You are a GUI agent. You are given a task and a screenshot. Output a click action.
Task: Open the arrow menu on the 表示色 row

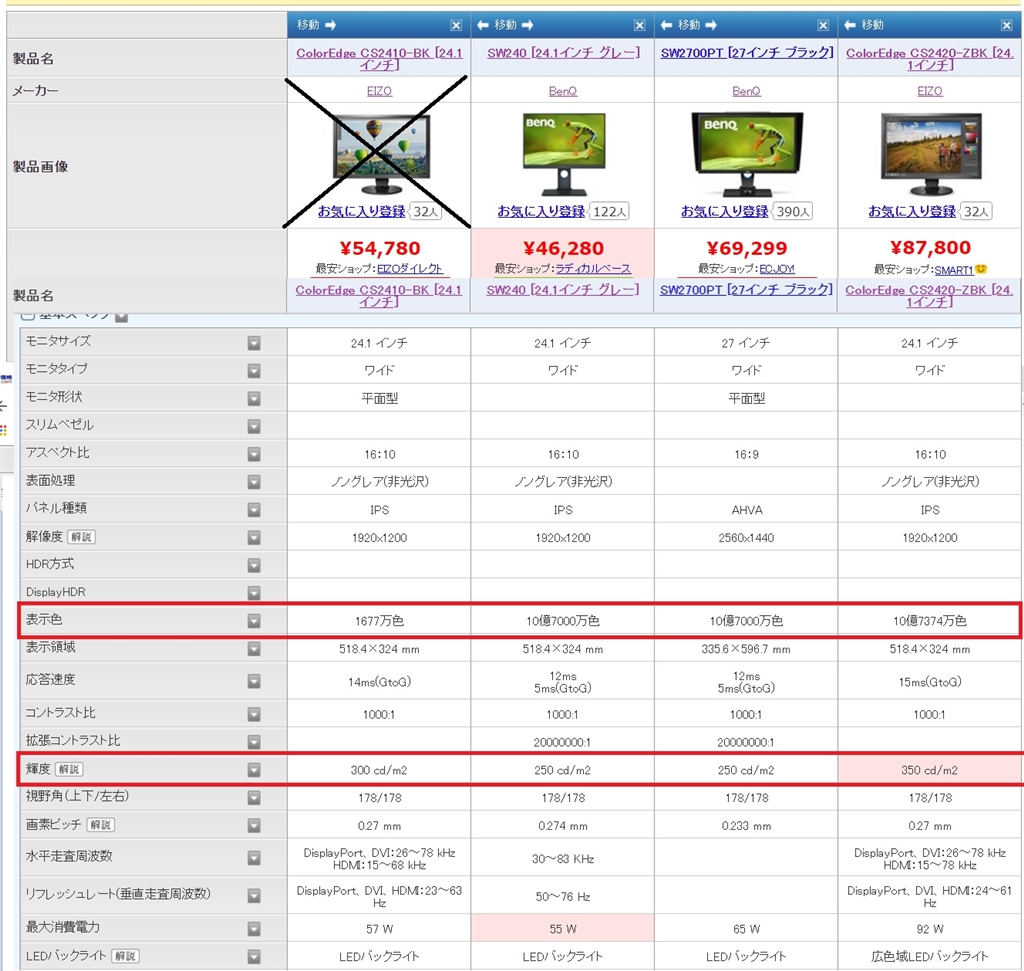click(254, 621)
